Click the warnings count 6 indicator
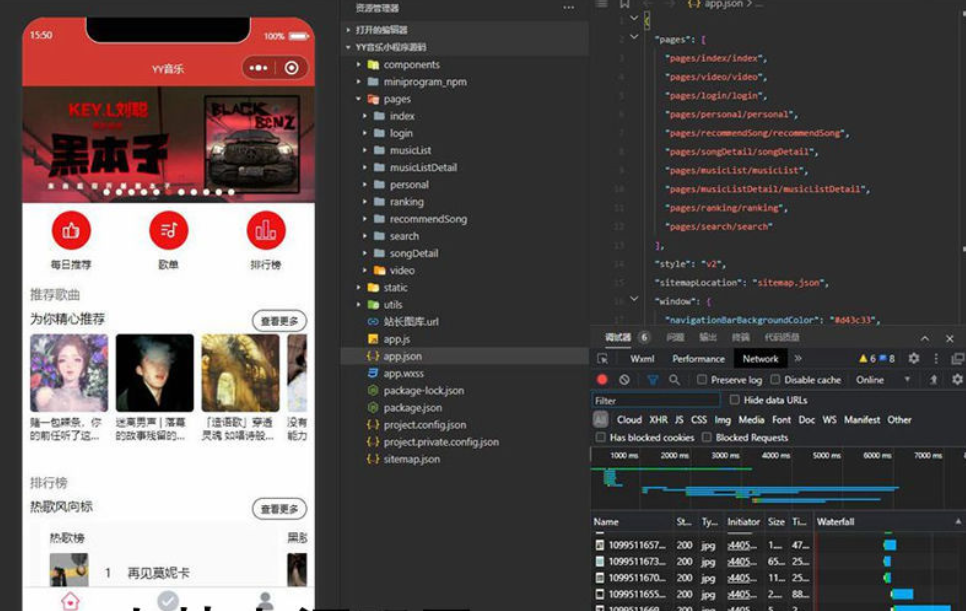This screenshot has height=611, width=966. [x=867, y=358]
